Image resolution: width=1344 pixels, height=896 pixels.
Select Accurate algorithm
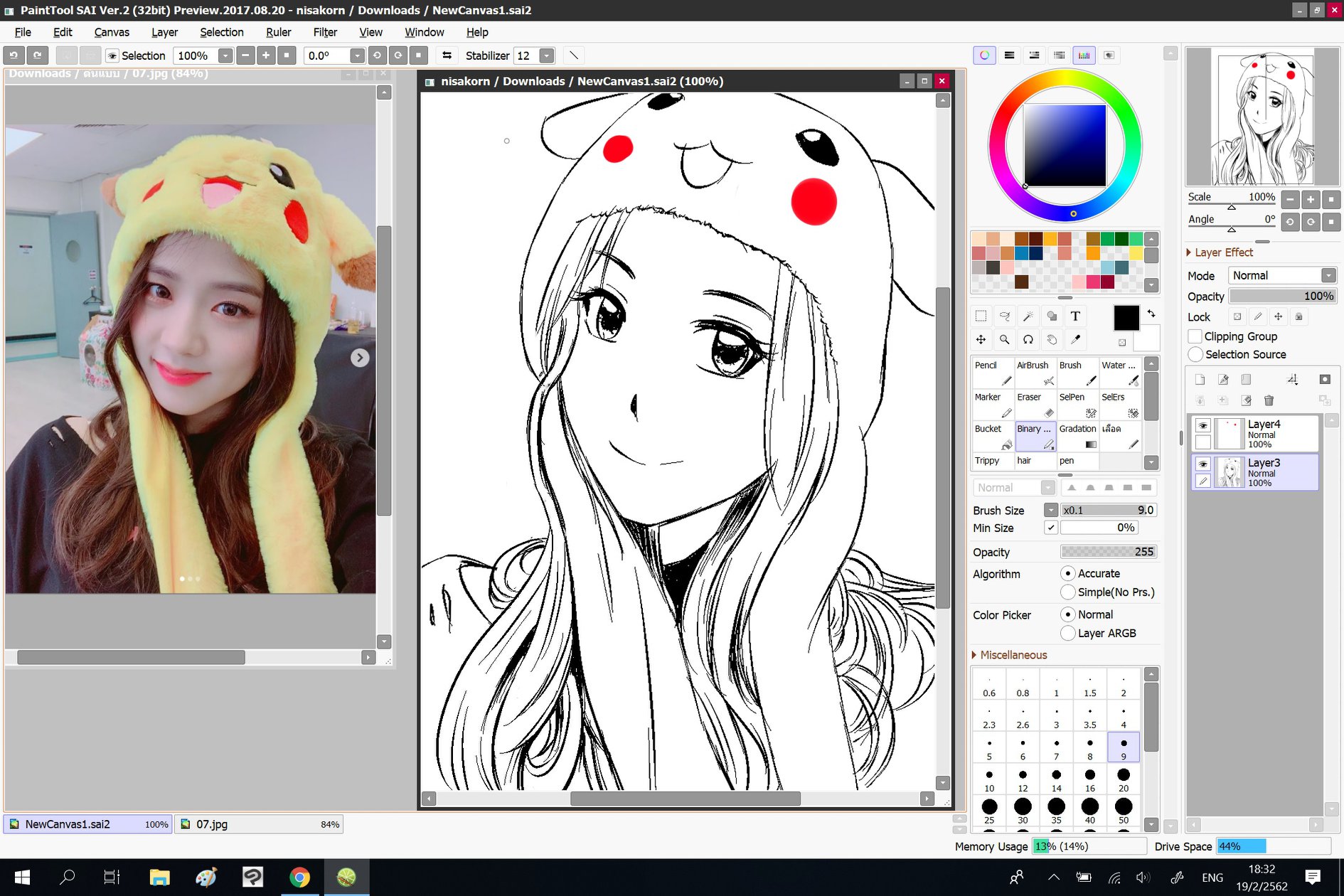pyautogui.click(x=1067, y=573)
